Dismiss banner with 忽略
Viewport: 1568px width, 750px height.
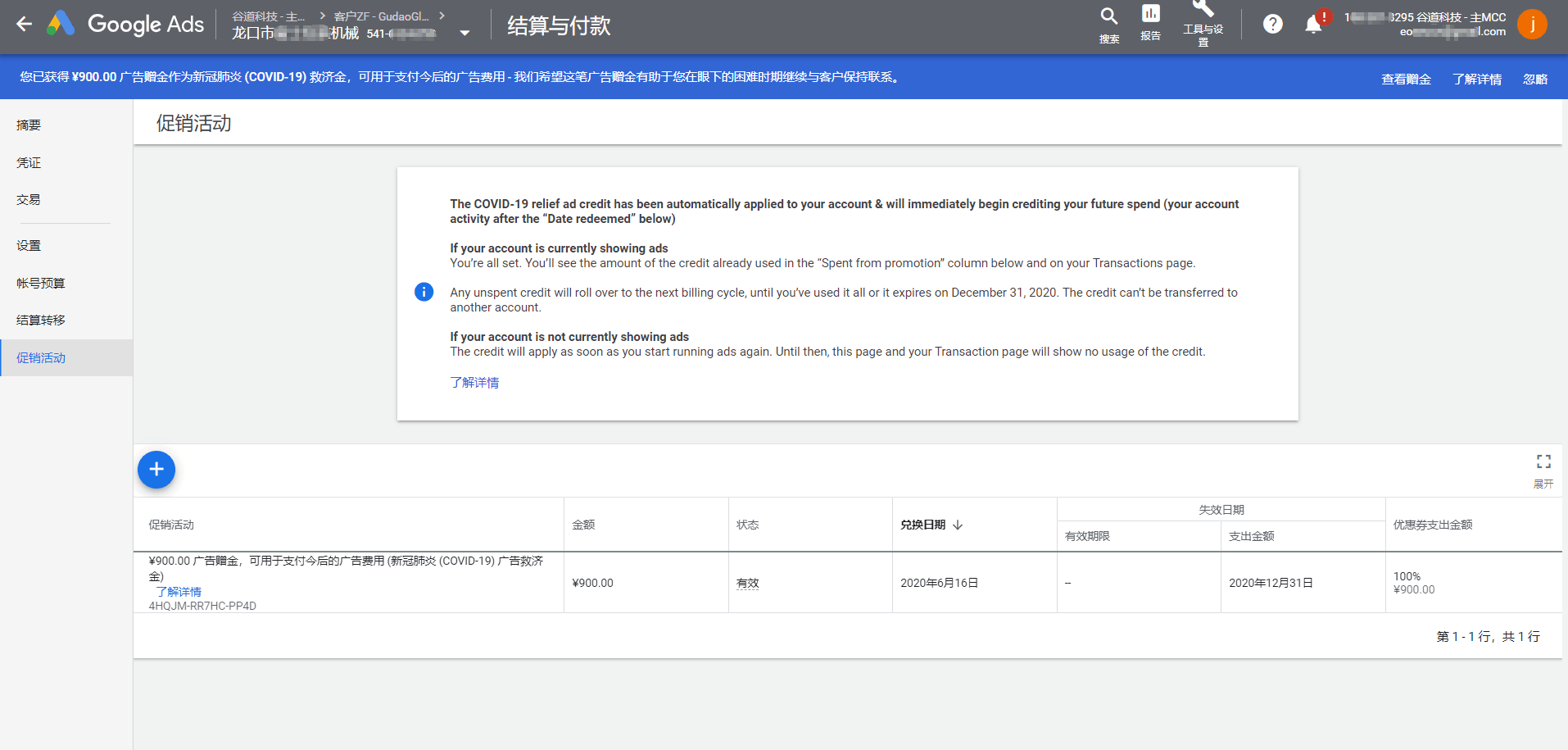[1534, 79]
